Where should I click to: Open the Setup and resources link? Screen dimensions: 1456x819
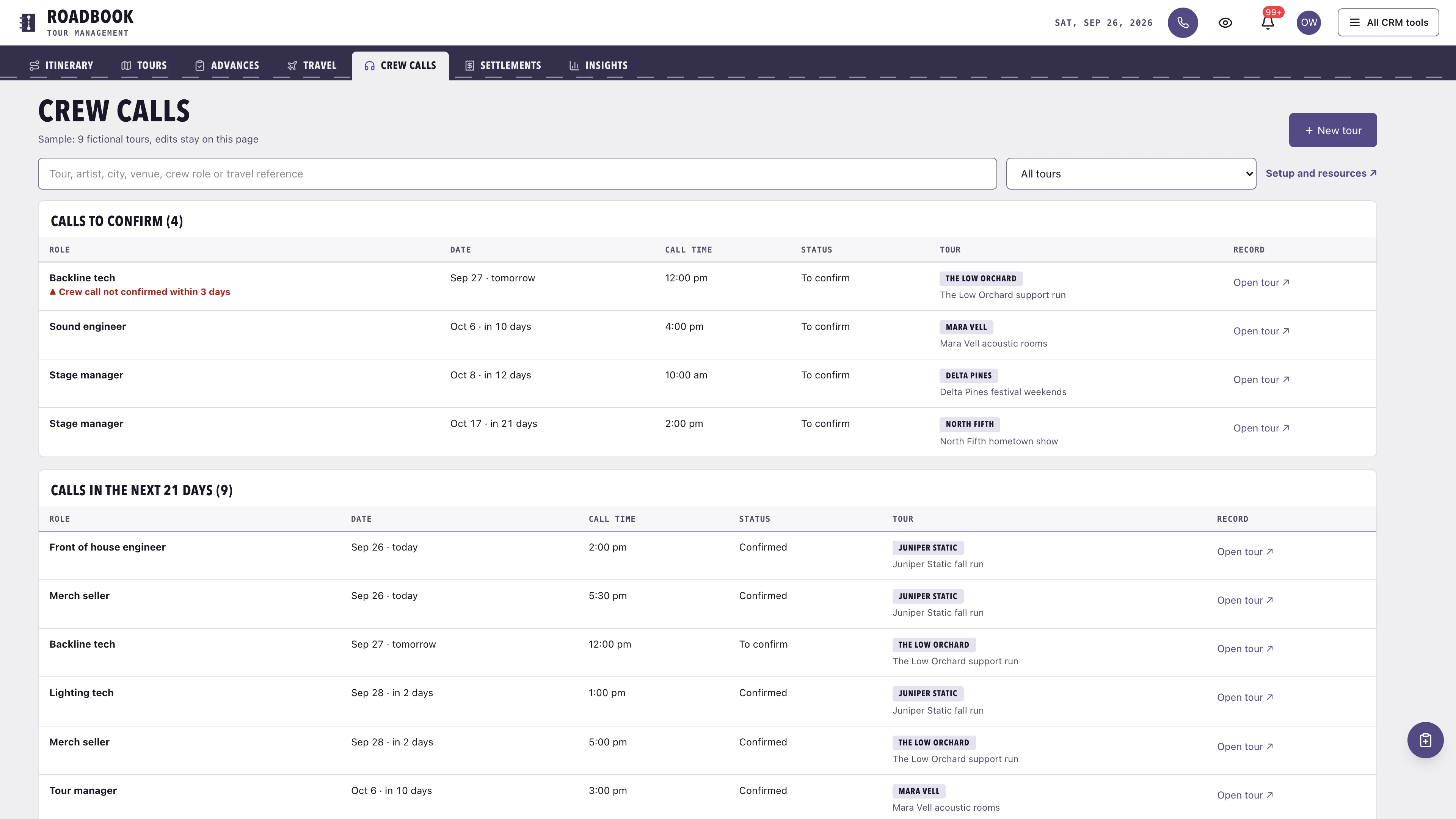coord(1321,174)
